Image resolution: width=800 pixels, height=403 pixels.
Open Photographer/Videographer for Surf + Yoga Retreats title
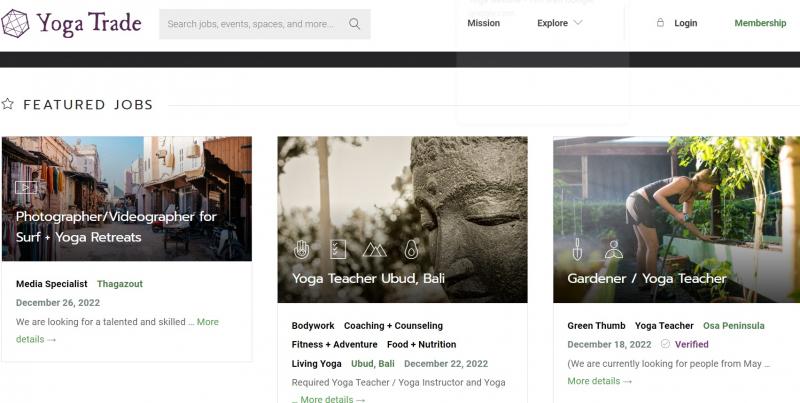[x=116, y=227]
